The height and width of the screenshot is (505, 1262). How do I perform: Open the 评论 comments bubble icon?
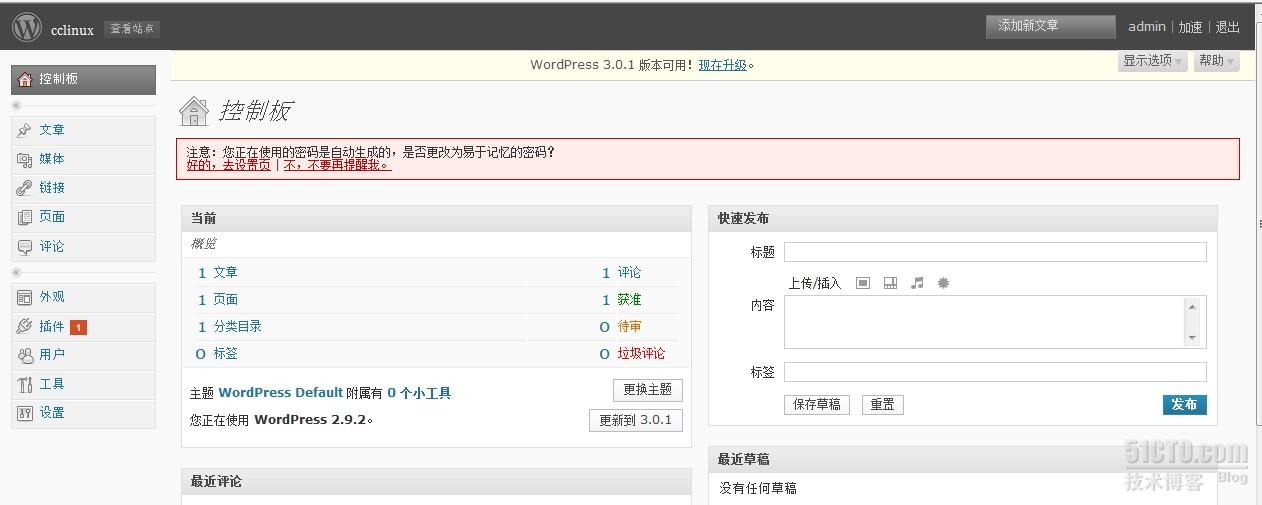(25, 247)
